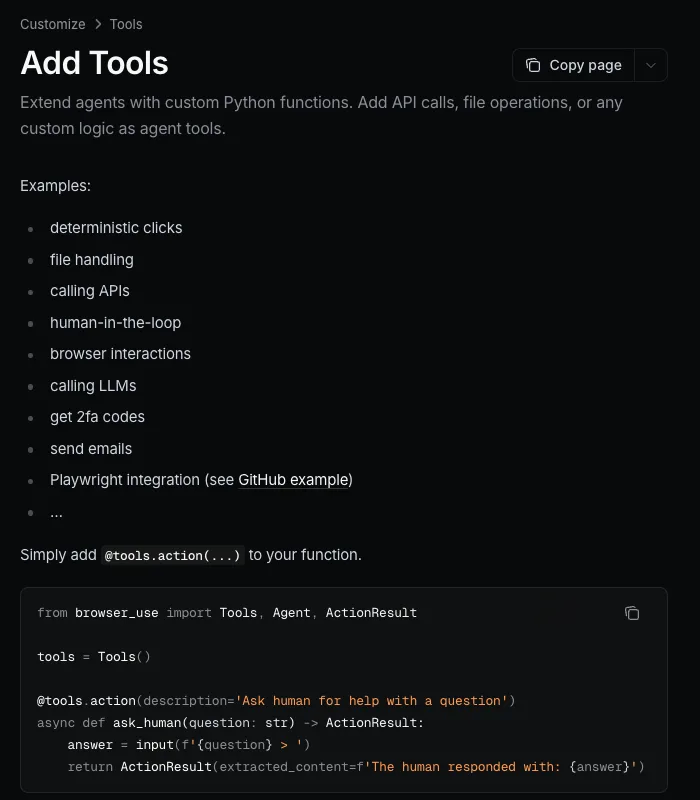Click the 'async def ask_human' code line
The height and width of the screenshot is (800, 700).
[x=230, y=722]
